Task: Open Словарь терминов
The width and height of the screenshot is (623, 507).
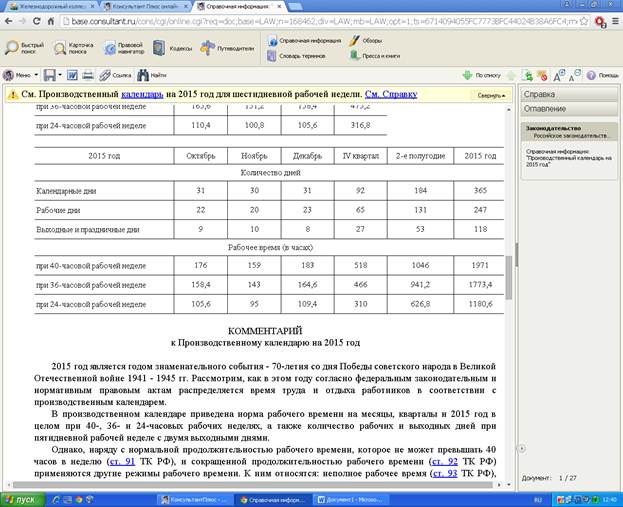Action: 296,56
